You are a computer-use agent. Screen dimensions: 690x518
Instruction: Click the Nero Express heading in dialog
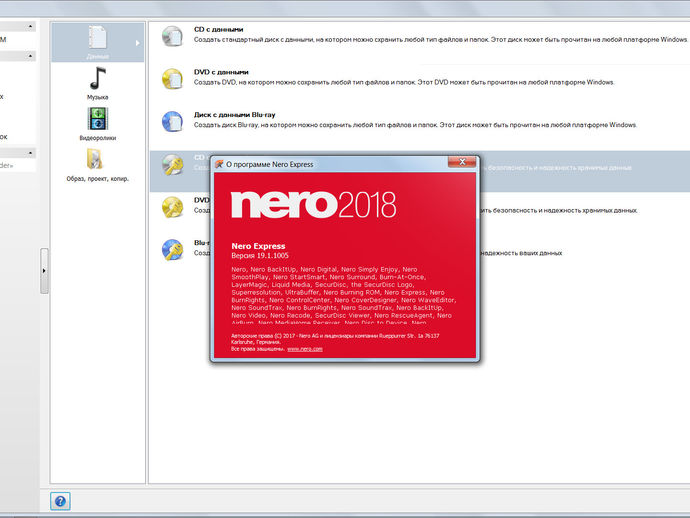click(x=258, y=246)
